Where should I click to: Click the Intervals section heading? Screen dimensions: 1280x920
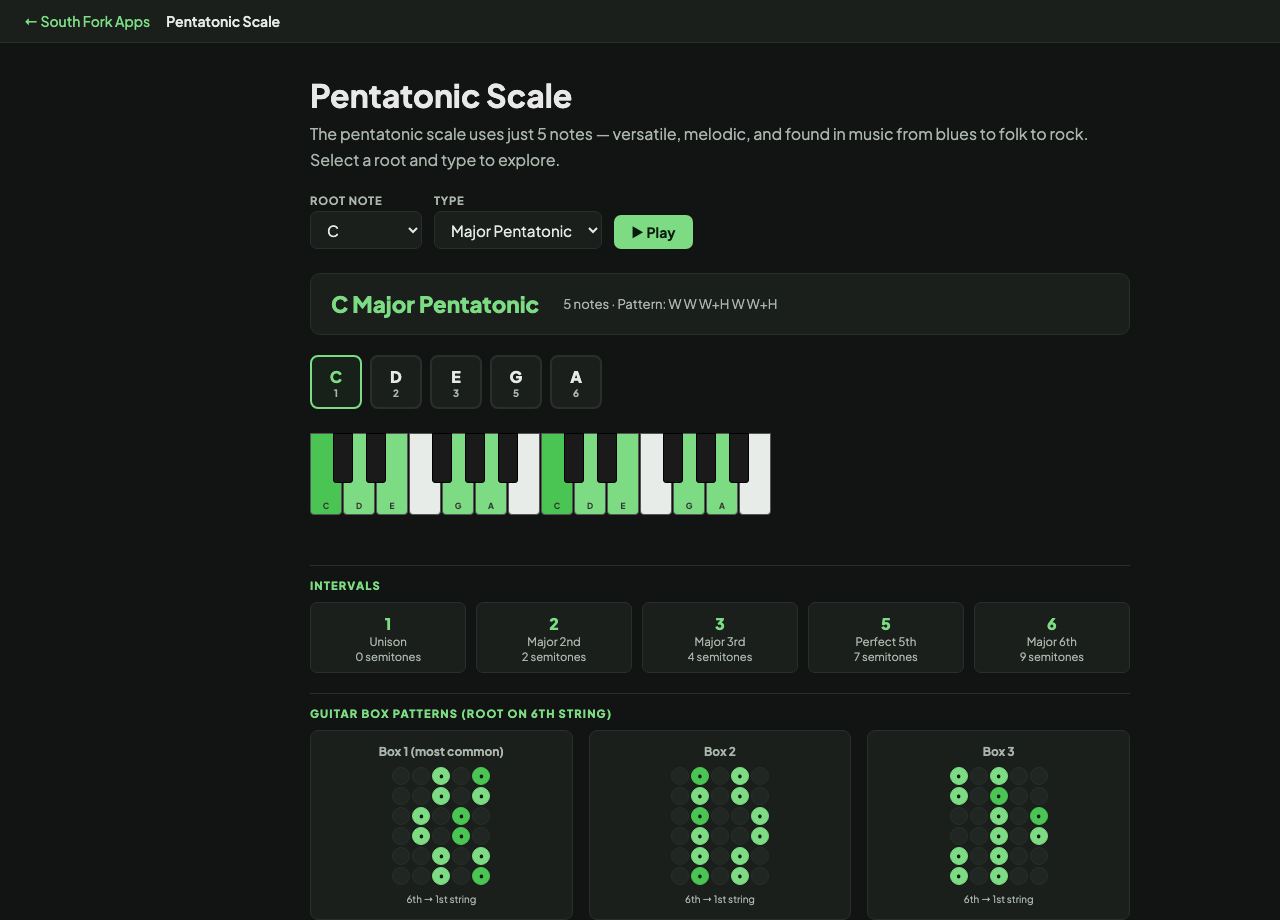[x=345, y=586]
